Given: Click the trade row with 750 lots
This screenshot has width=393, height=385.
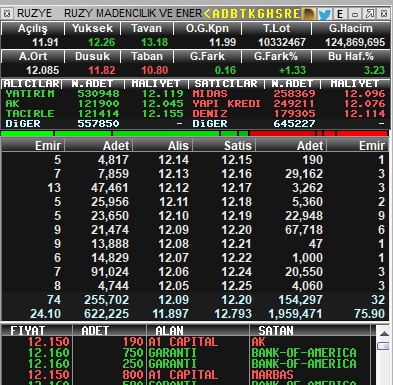Looking at the screenshot, I should pyautogui.click(x=186, y=353).
